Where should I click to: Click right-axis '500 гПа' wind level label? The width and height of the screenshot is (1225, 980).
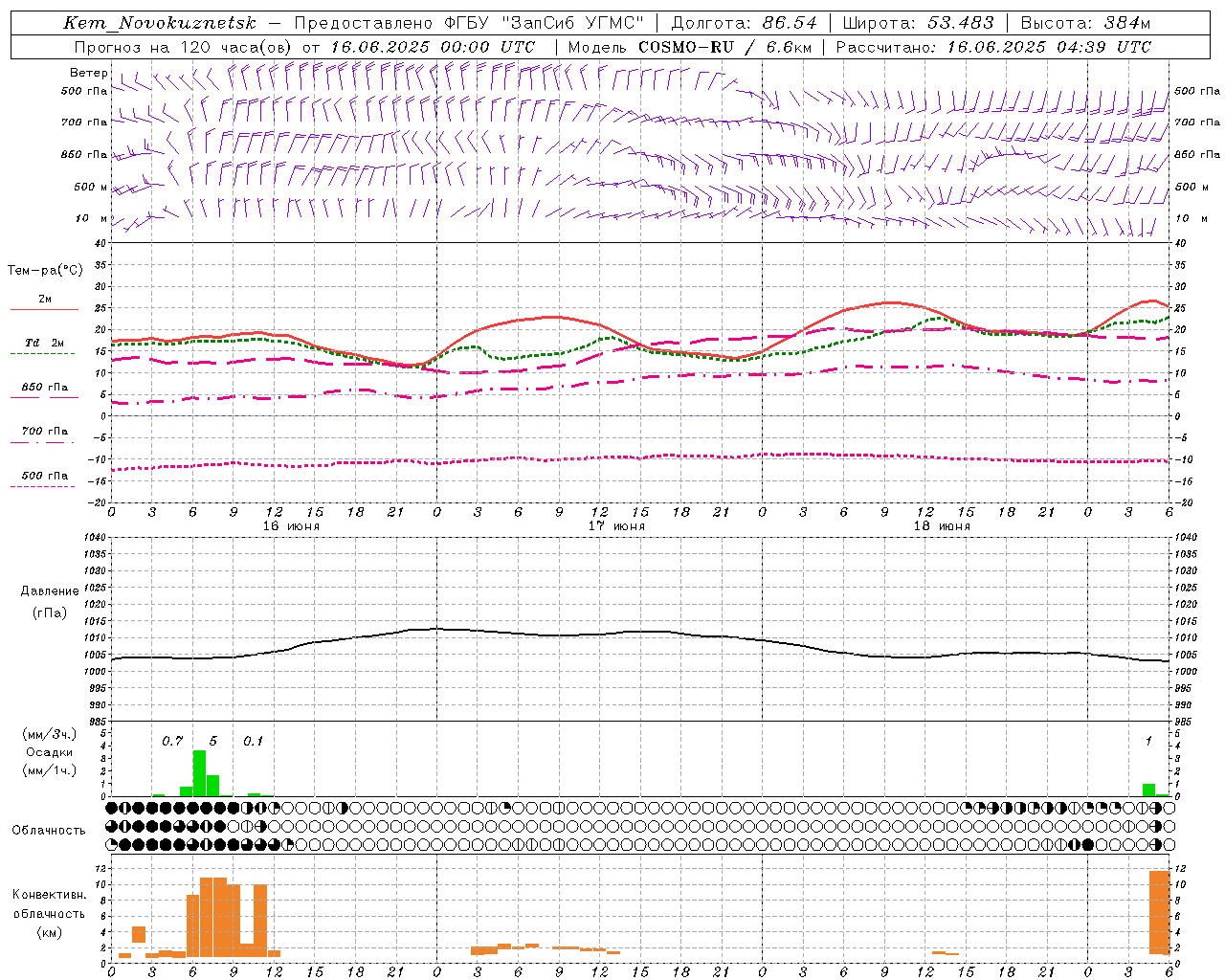tap(1197, 91)
